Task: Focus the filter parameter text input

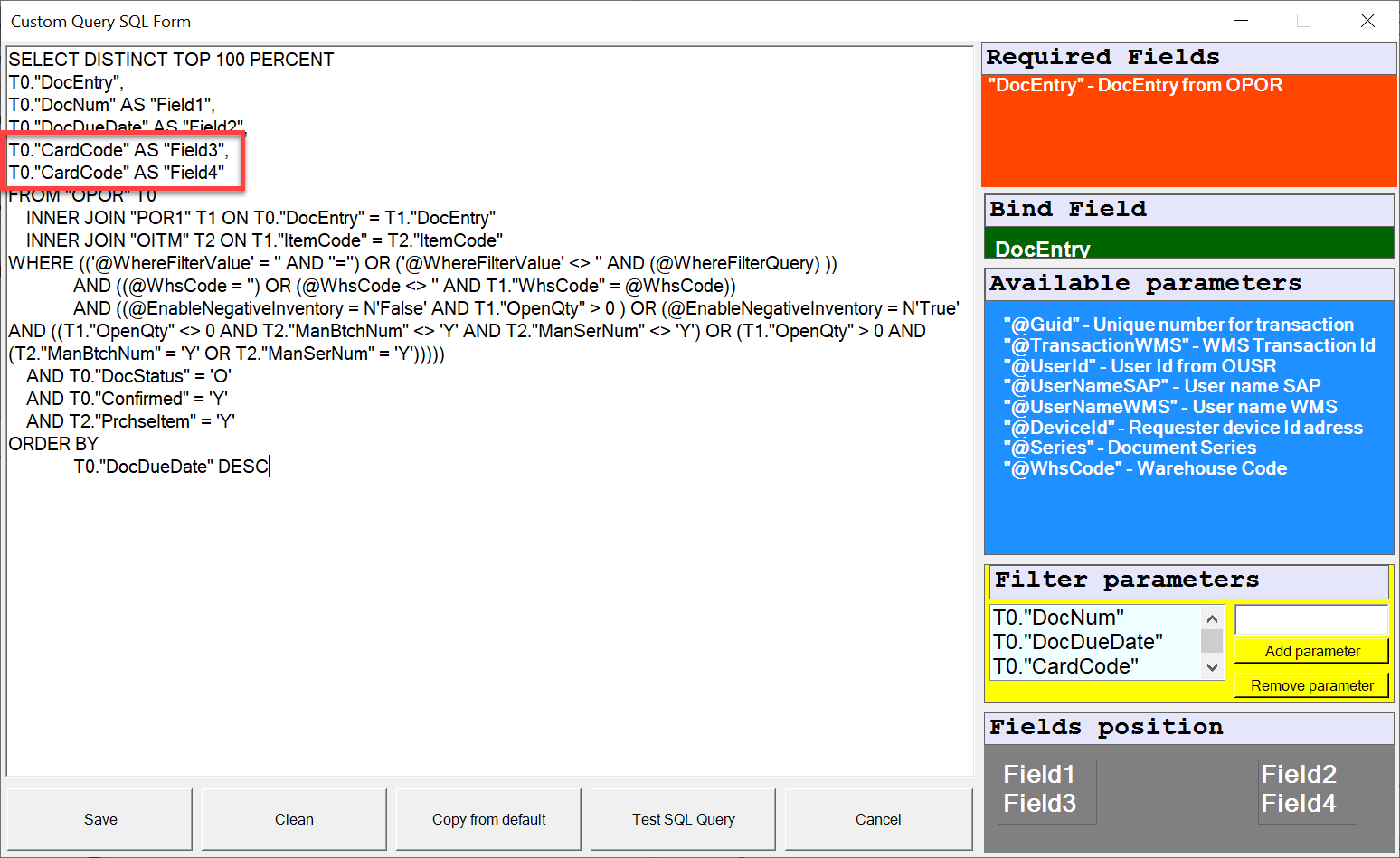Action: point(1310,620)
